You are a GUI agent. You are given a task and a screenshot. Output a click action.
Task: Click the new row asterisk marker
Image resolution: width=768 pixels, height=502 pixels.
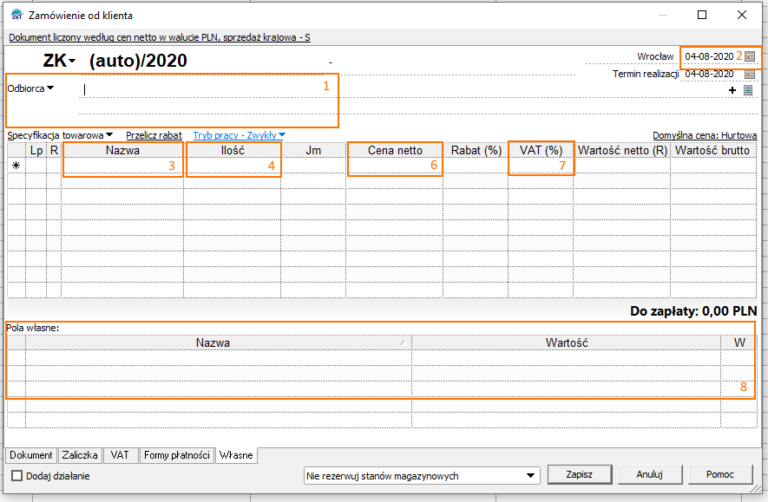(x=16, y=166)
